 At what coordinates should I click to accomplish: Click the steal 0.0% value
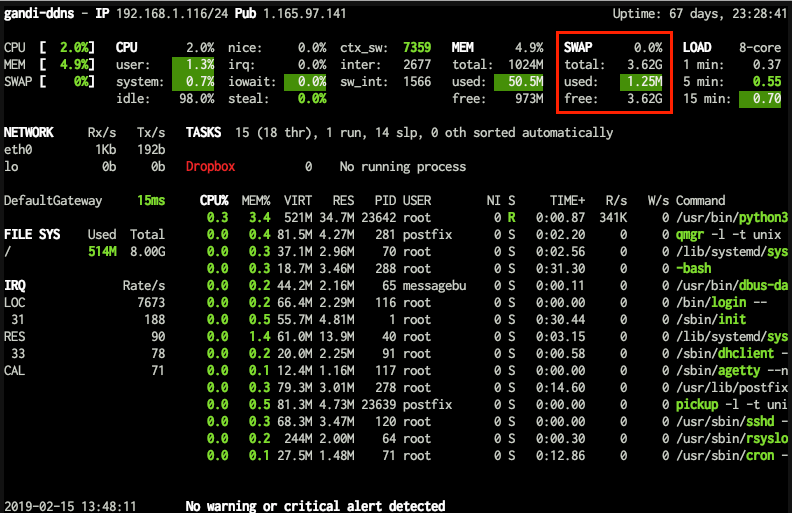click(x=312, y=98)
